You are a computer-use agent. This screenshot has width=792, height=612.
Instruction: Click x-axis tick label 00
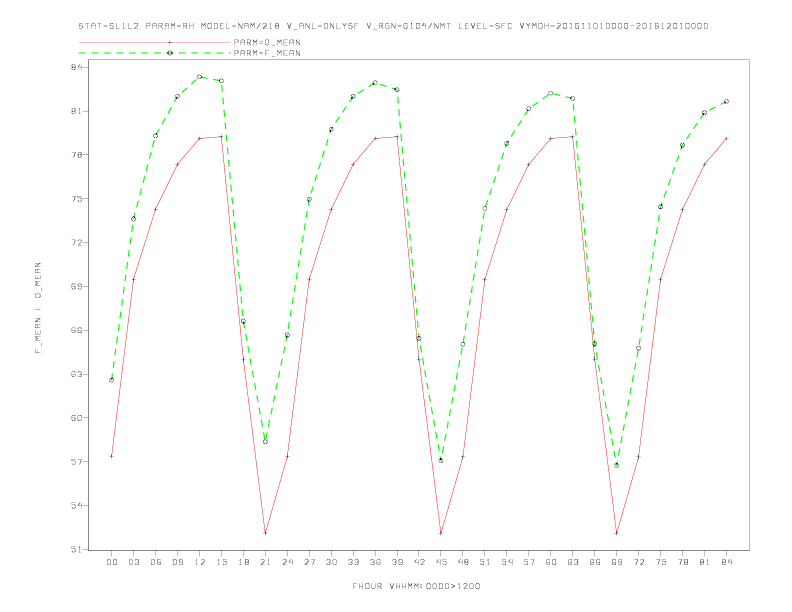coord(112,562)
